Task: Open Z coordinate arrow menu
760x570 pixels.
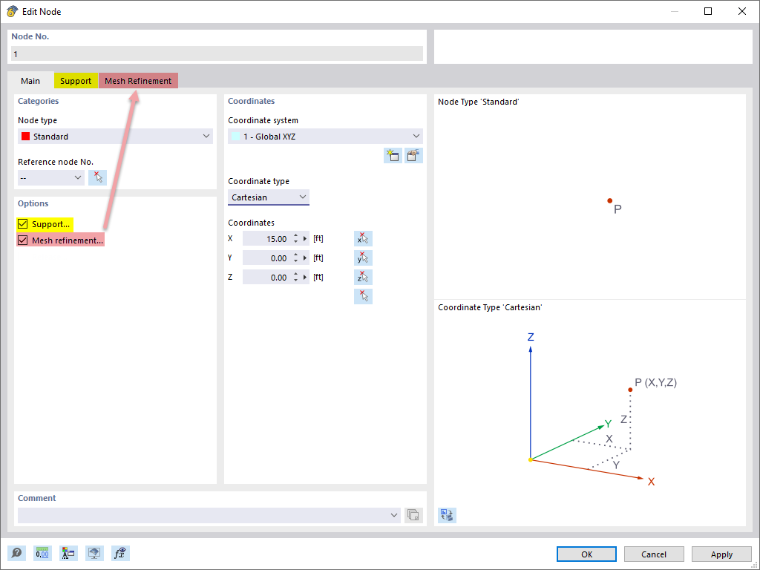Action: pos(305,277)
